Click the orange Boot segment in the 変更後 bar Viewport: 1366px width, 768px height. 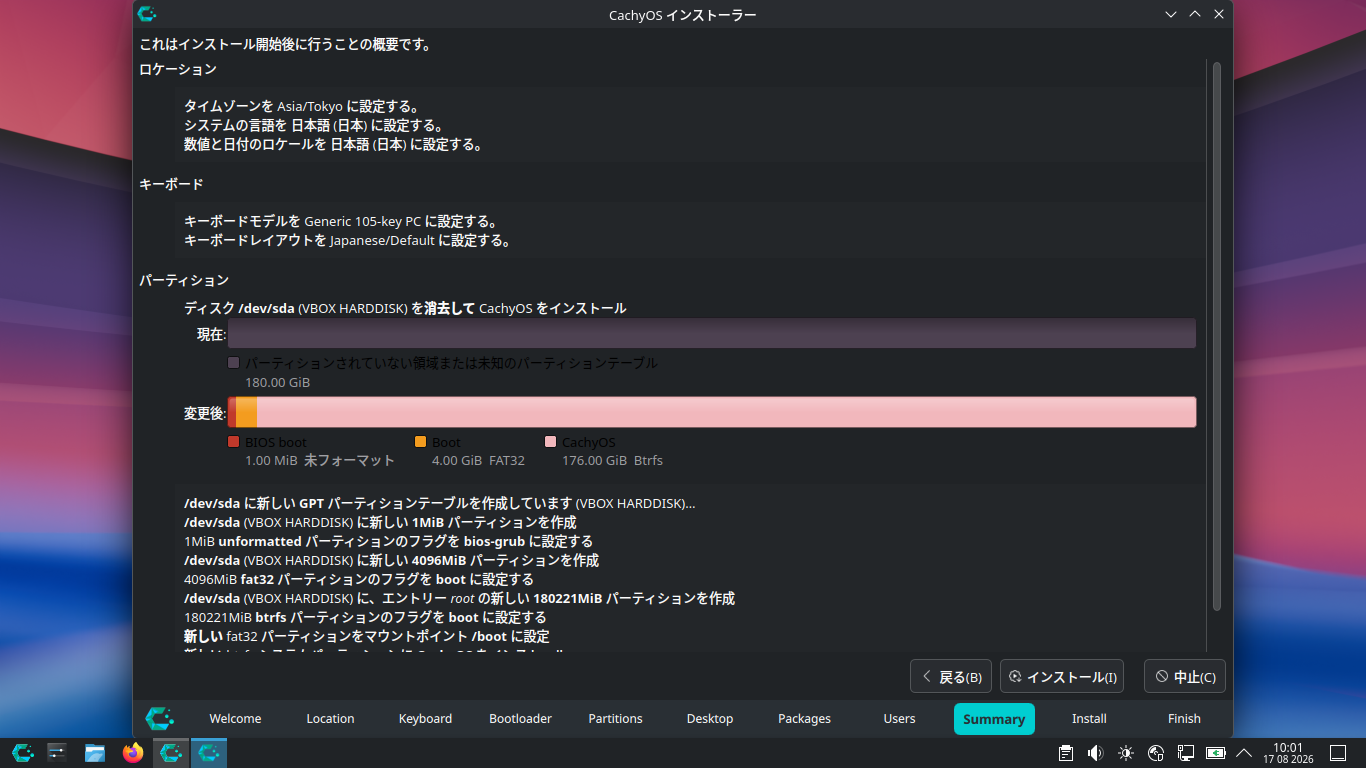tap(246, 412)
